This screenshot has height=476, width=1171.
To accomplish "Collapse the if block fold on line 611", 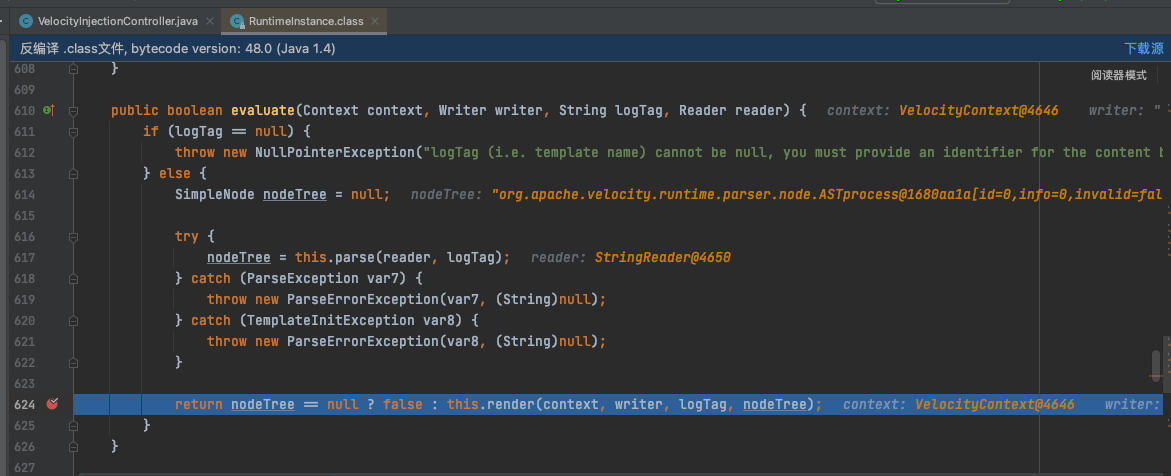I will (x=73, y=132).
